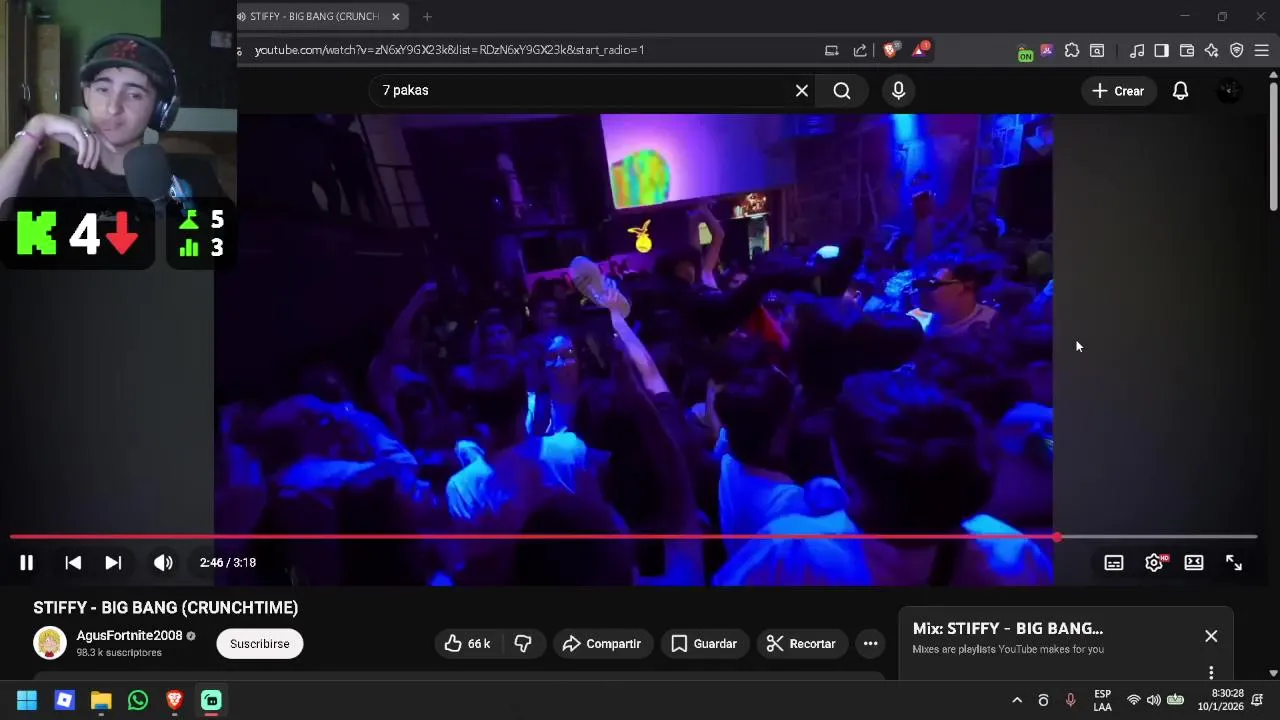This screenshot has width=1280, height=720.
Task: Open the Leo AI sparkle icon
Action: tap(1211, 50)
